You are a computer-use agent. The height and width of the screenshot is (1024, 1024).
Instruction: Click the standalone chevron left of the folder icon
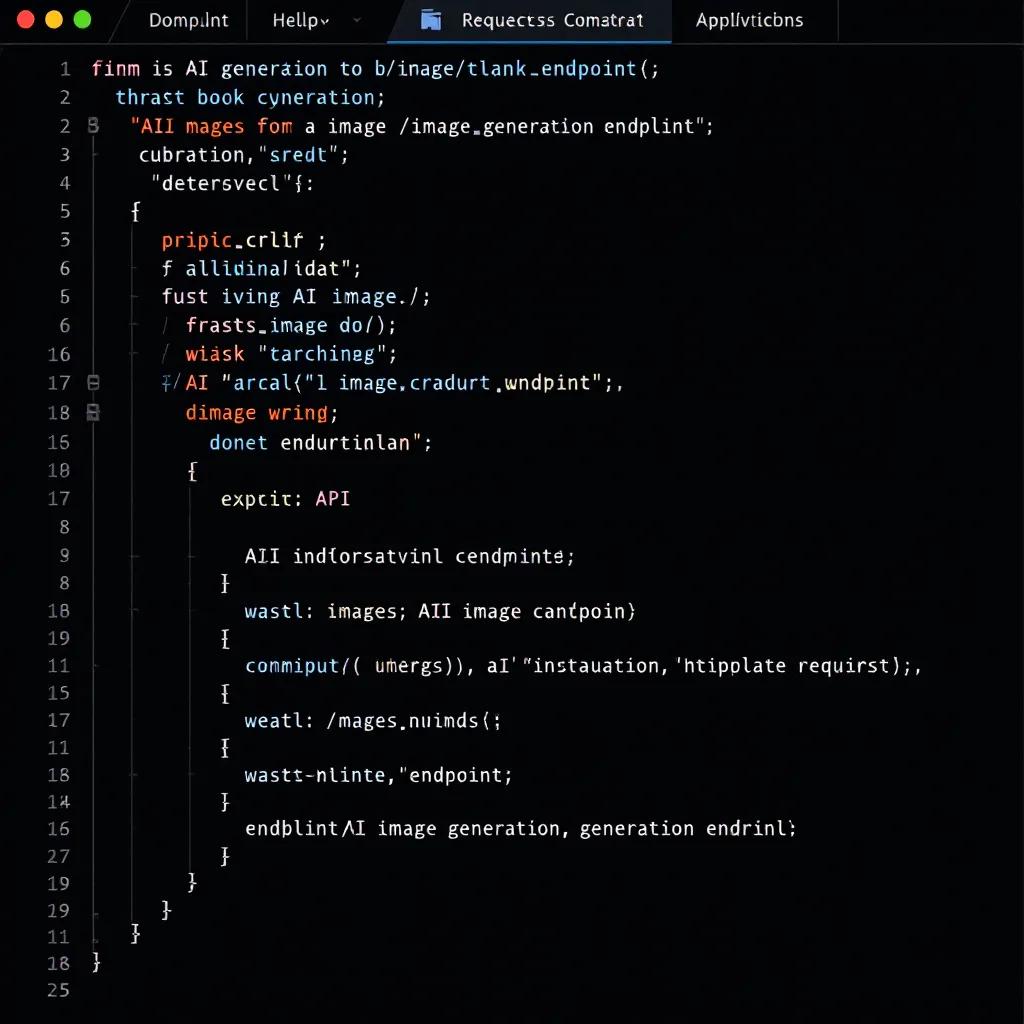357,20
